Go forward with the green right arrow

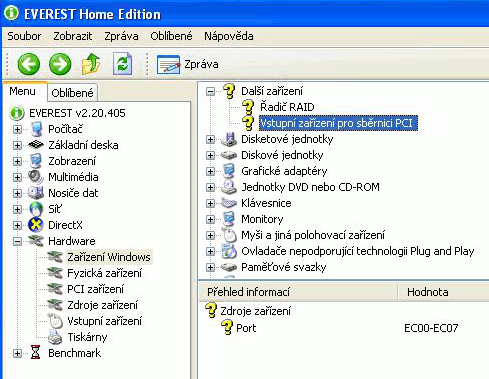[60, 64]
